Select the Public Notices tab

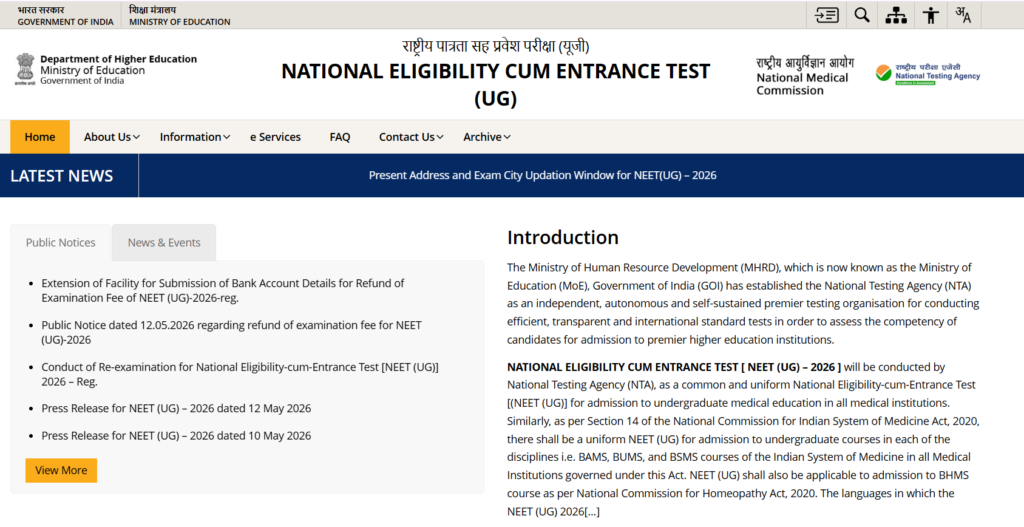point(61,242)
